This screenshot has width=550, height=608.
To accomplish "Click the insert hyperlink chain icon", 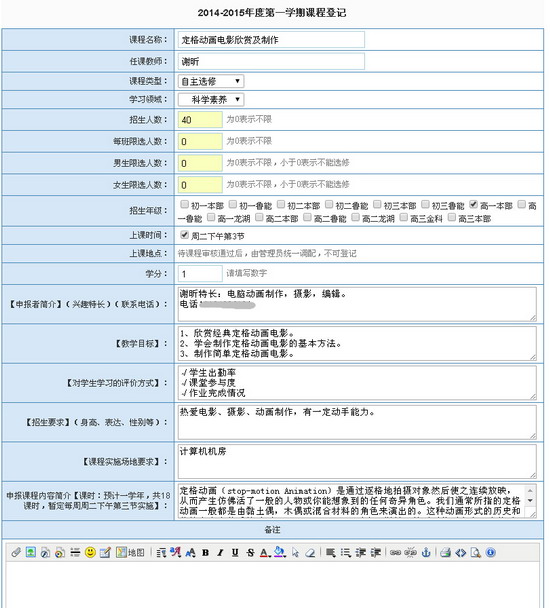I will 395,553.
